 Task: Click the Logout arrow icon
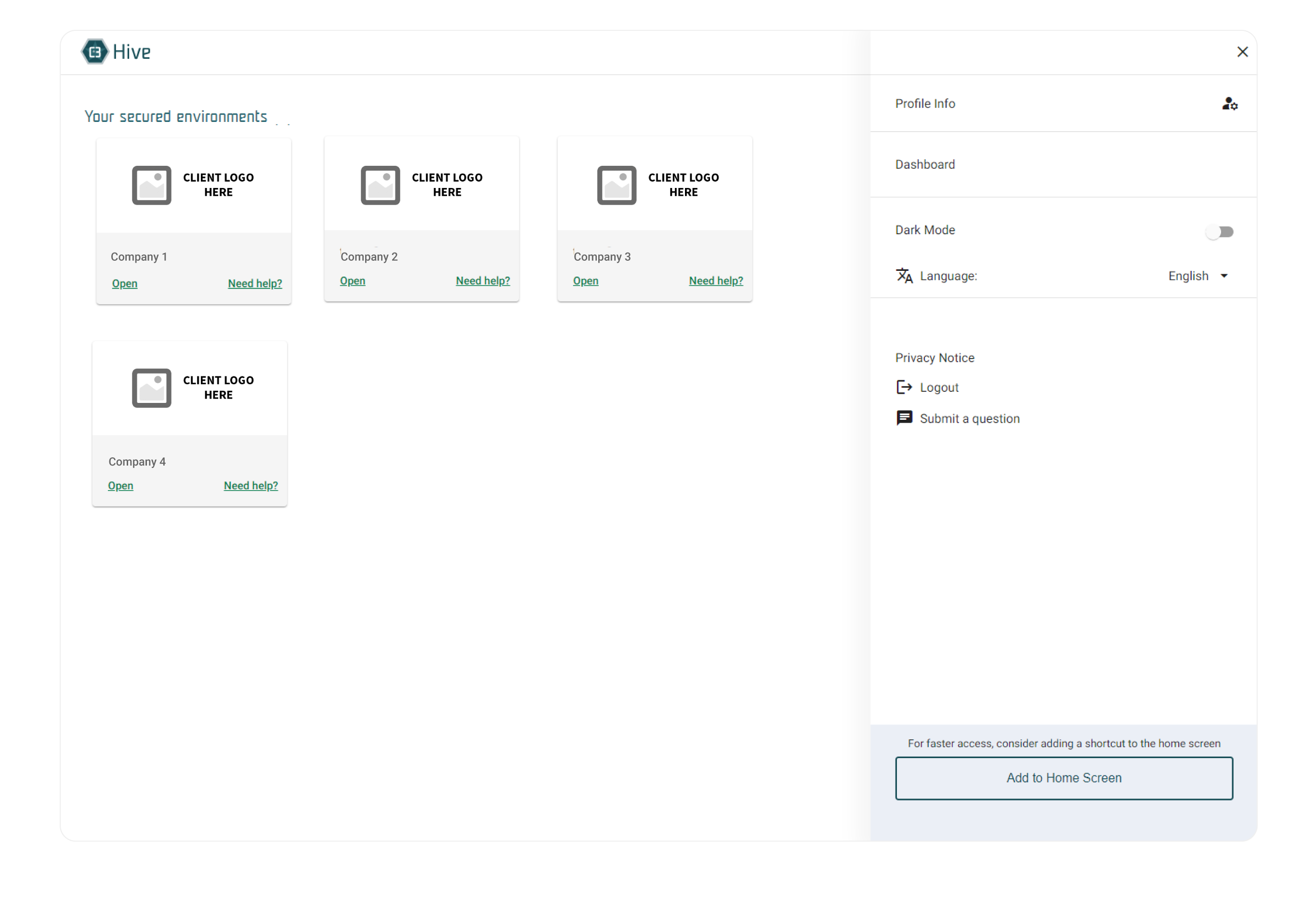[904, 387]
